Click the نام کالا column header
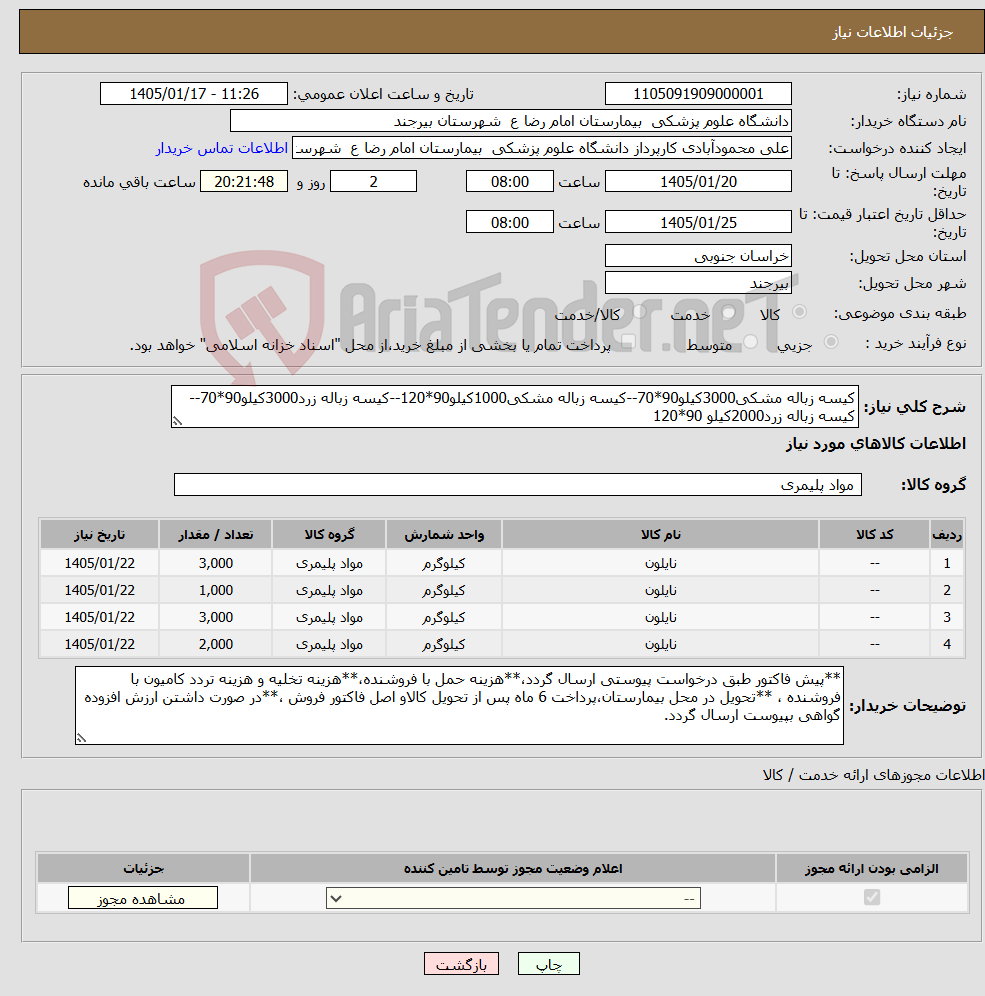985x996 pixels. coord(660,535)
